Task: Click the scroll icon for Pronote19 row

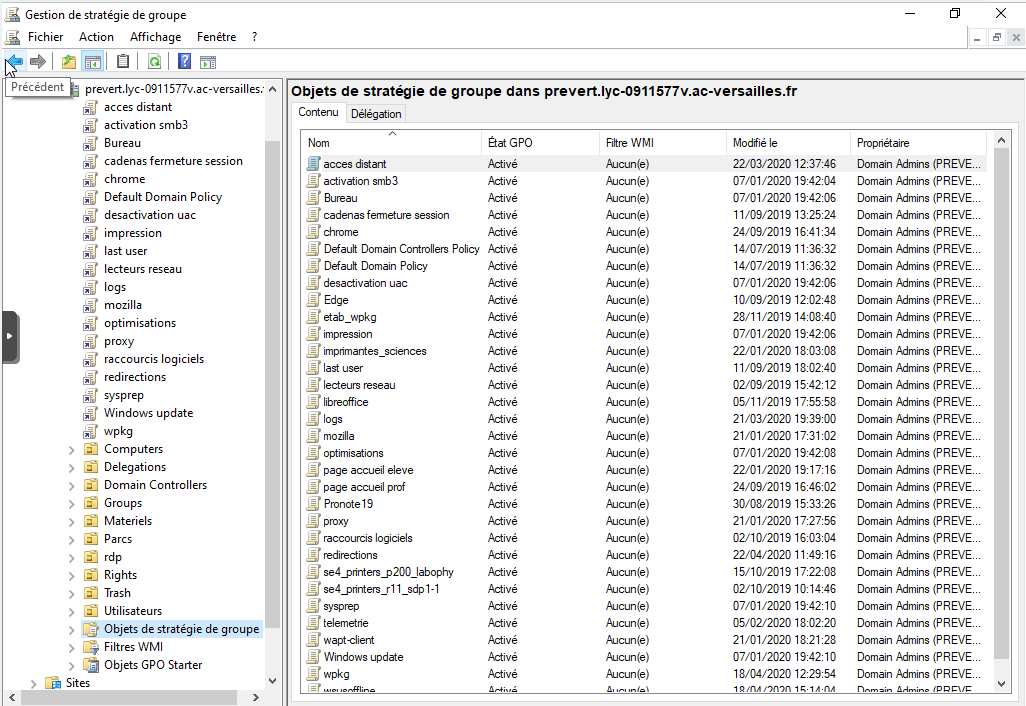Action: coord(313,504)
